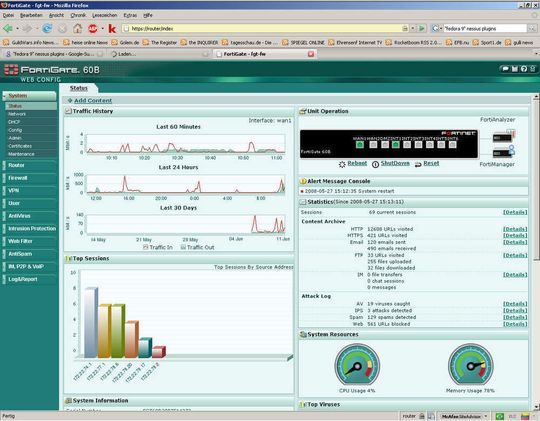Viewport: 540px width, 421px height.
Task: Open Details for Spam detected
Action: 515,317
